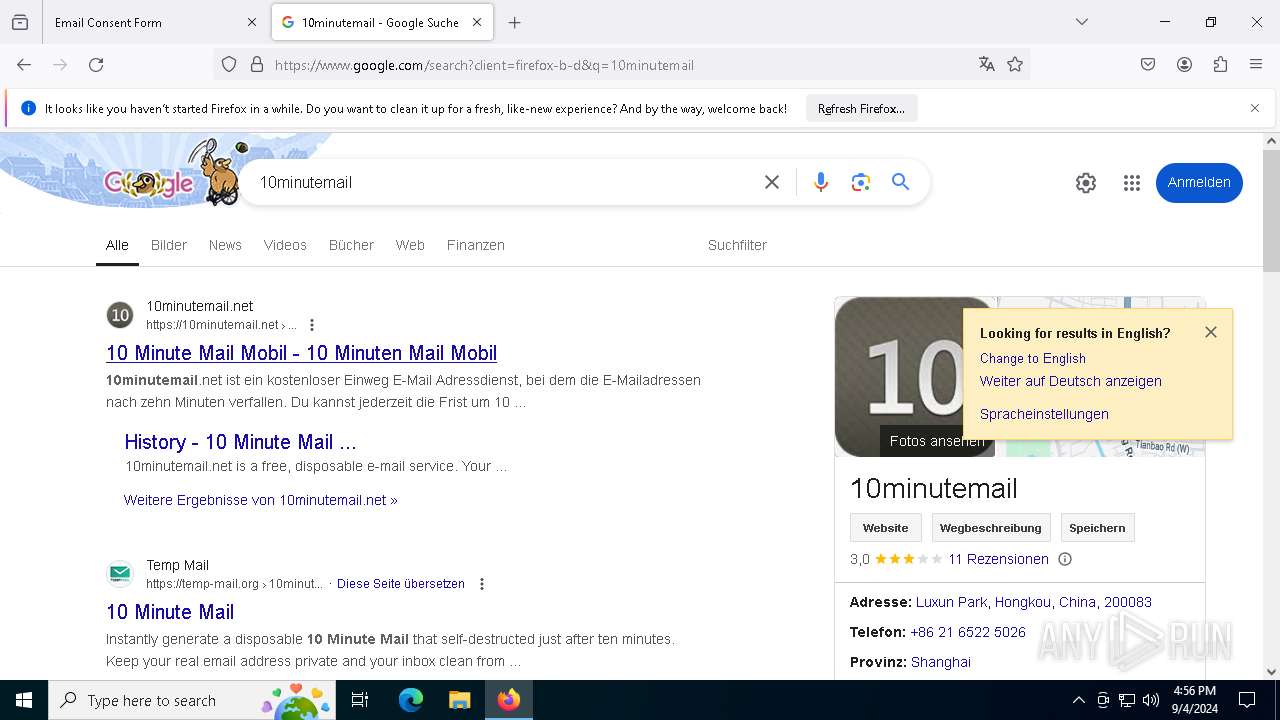Clear the Google search box text
This screenshot has height=720, width=1280.
click(772, 182)
